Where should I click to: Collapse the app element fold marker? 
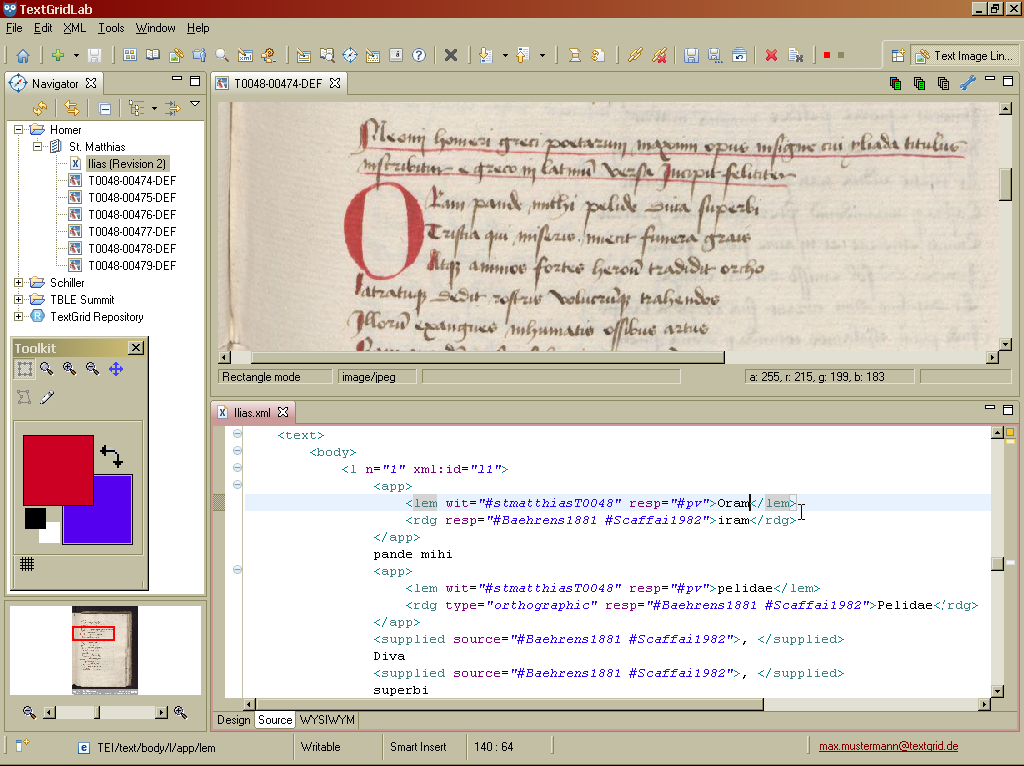point(237,485)
